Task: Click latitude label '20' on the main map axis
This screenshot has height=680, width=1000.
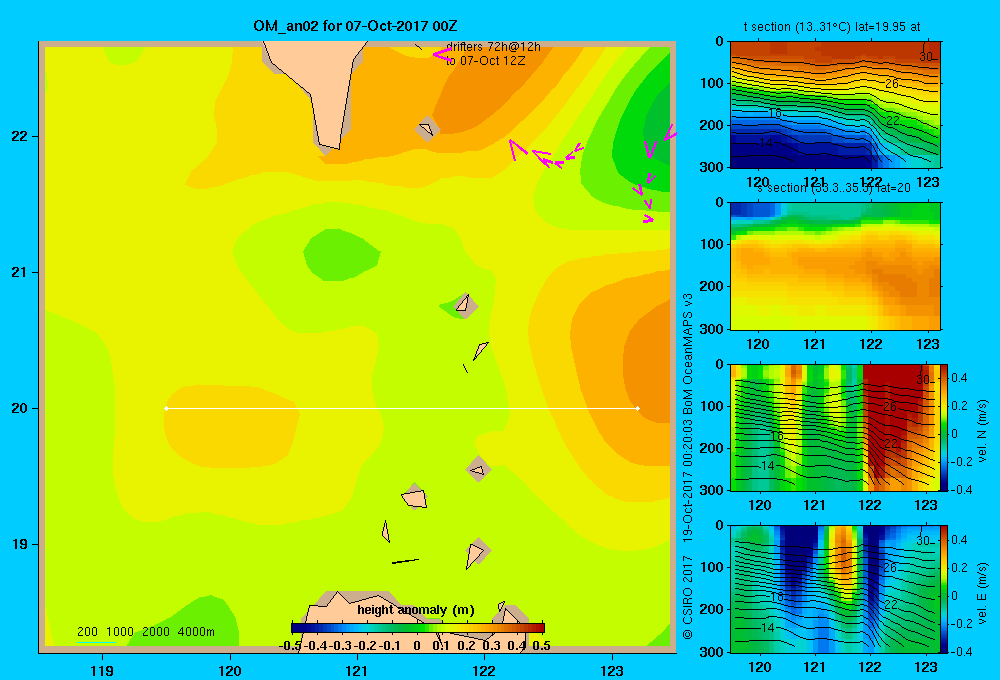Action: pos(20,408)
